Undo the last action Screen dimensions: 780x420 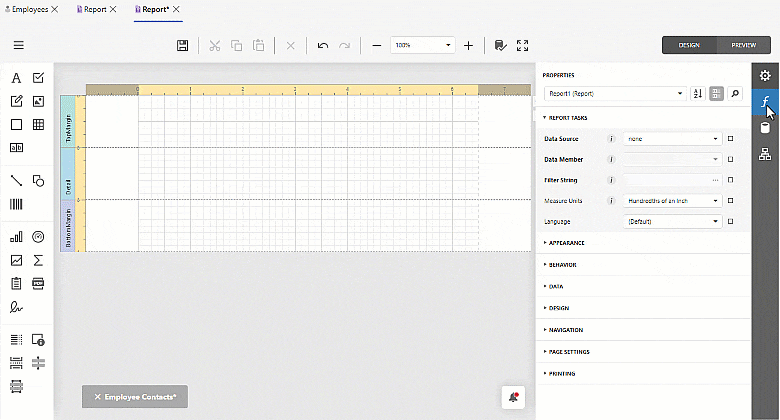coord(323,46)
